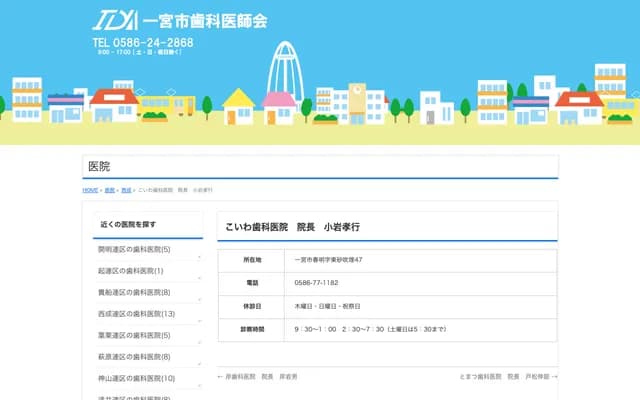The height and width of the screenshot is (400, 640).
Task: Click the IDA logo in the header
Action: point(115,19)
